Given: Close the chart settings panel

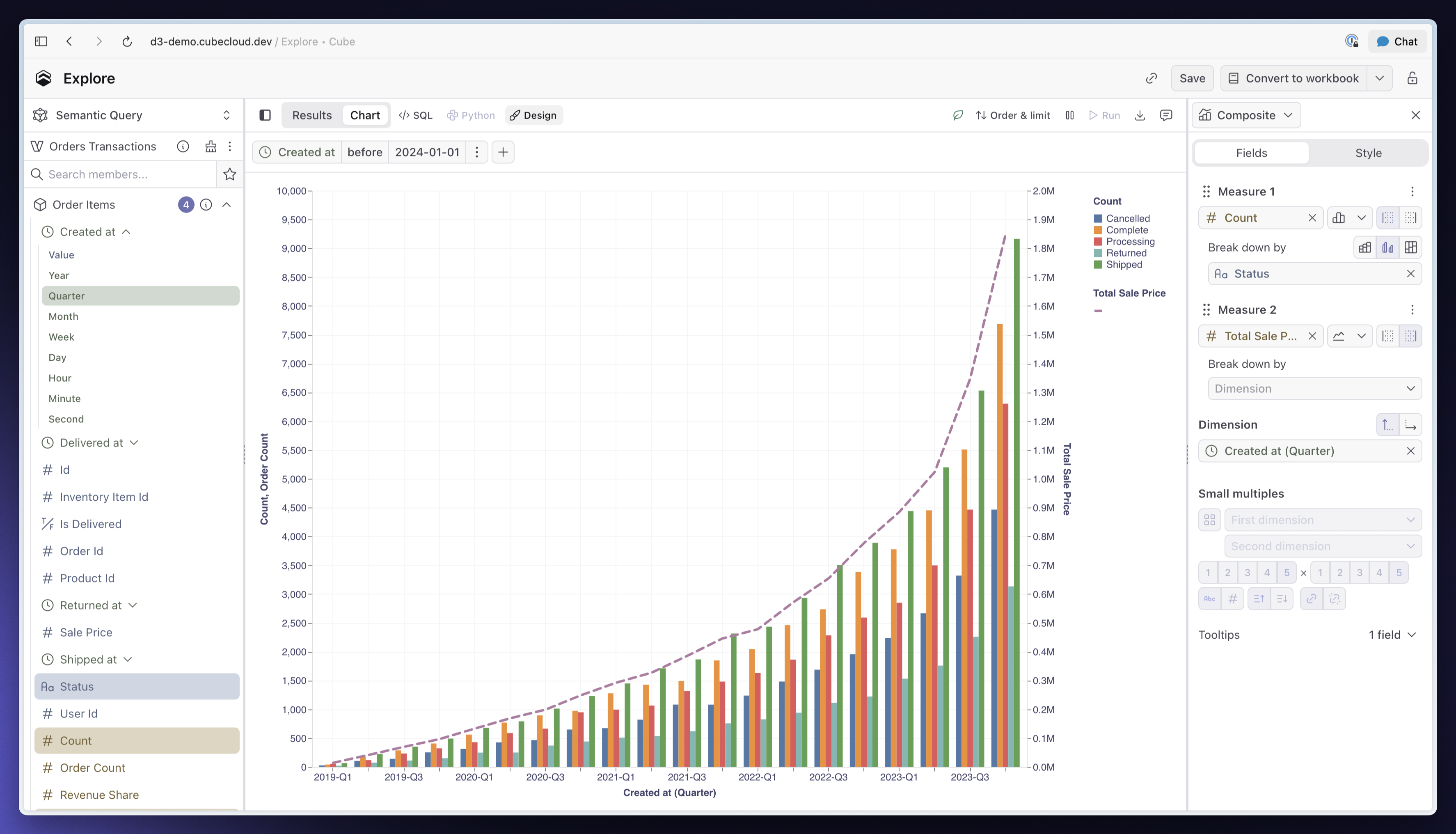Looking at the screenshot, I should pyautogui.click(x=1415, y=115).
